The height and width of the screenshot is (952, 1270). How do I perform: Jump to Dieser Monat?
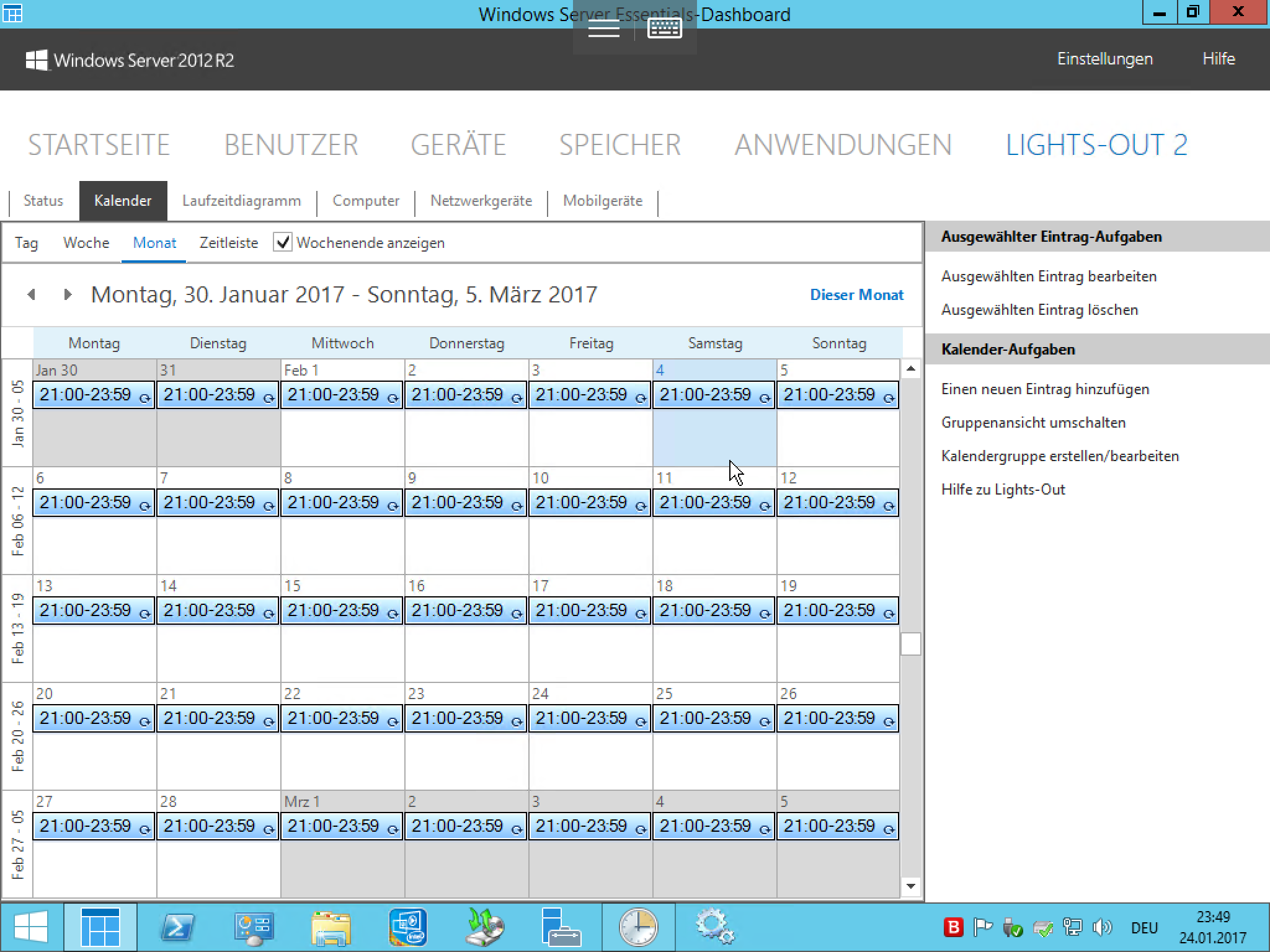click(856, 295)
